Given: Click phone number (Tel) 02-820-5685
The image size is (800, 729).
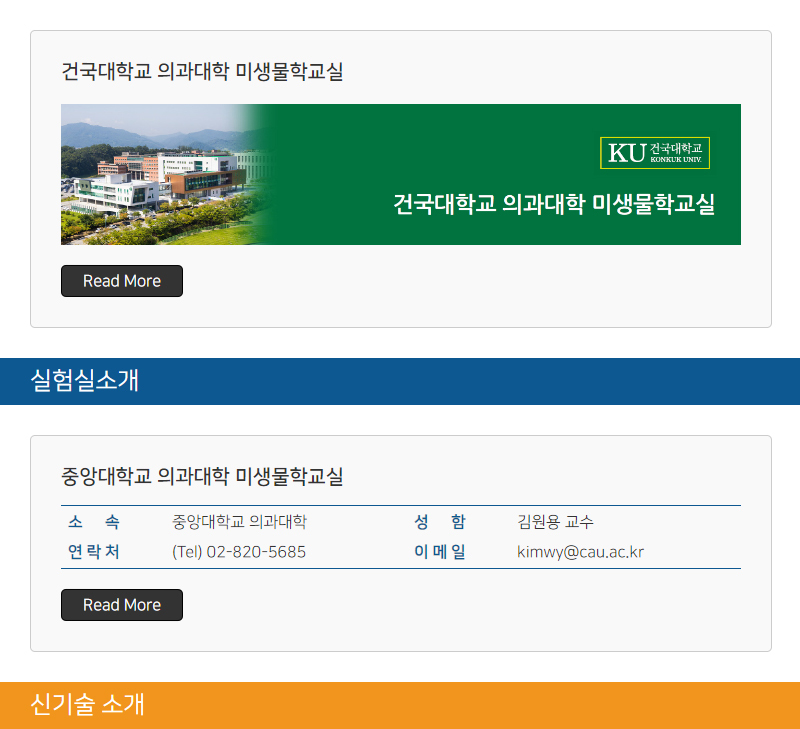Looking at the screenshot, I should (239, 551).
